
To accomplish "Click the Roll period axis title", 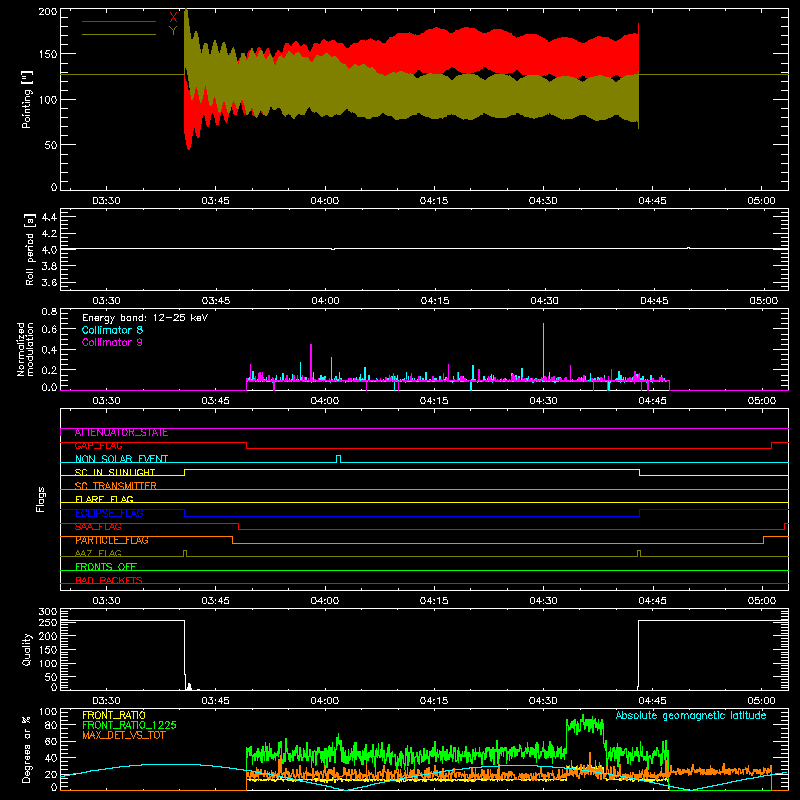I will coord(30,249).
